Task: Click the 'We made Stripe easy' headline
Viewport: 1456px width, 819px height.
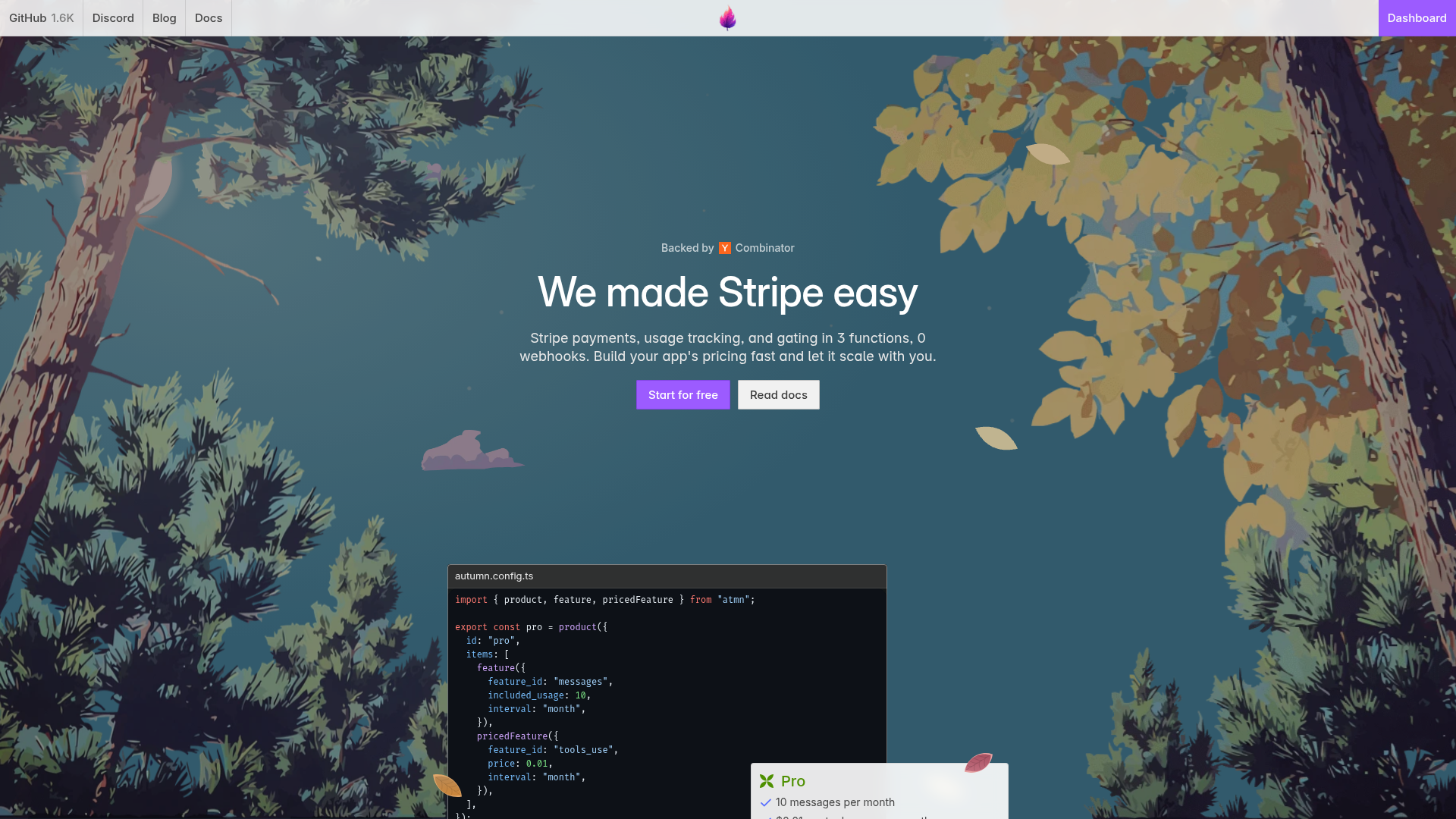Action: (728, 292)
